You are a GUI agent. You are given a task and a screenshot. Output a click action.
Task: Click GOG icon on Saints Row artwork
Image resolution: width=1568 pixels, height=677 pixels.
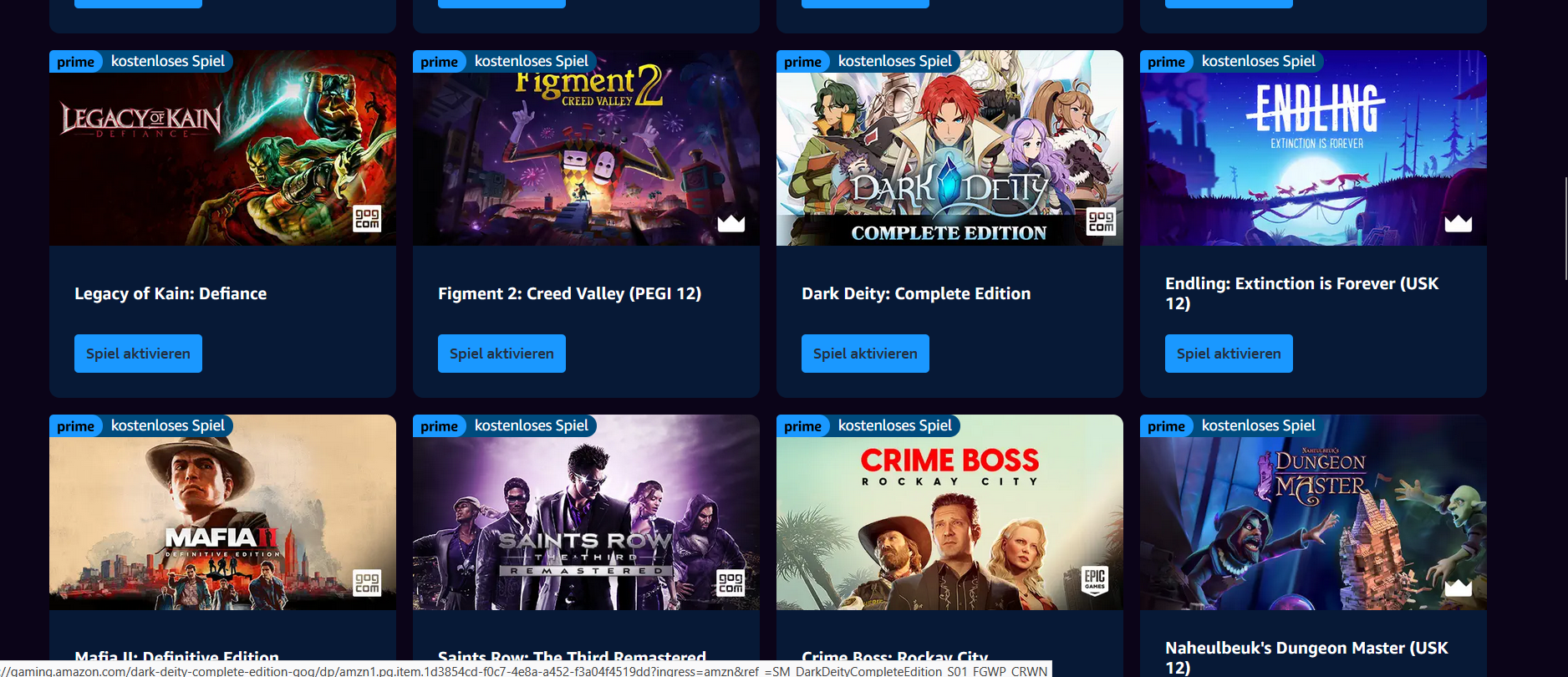[x=731, y=583]
